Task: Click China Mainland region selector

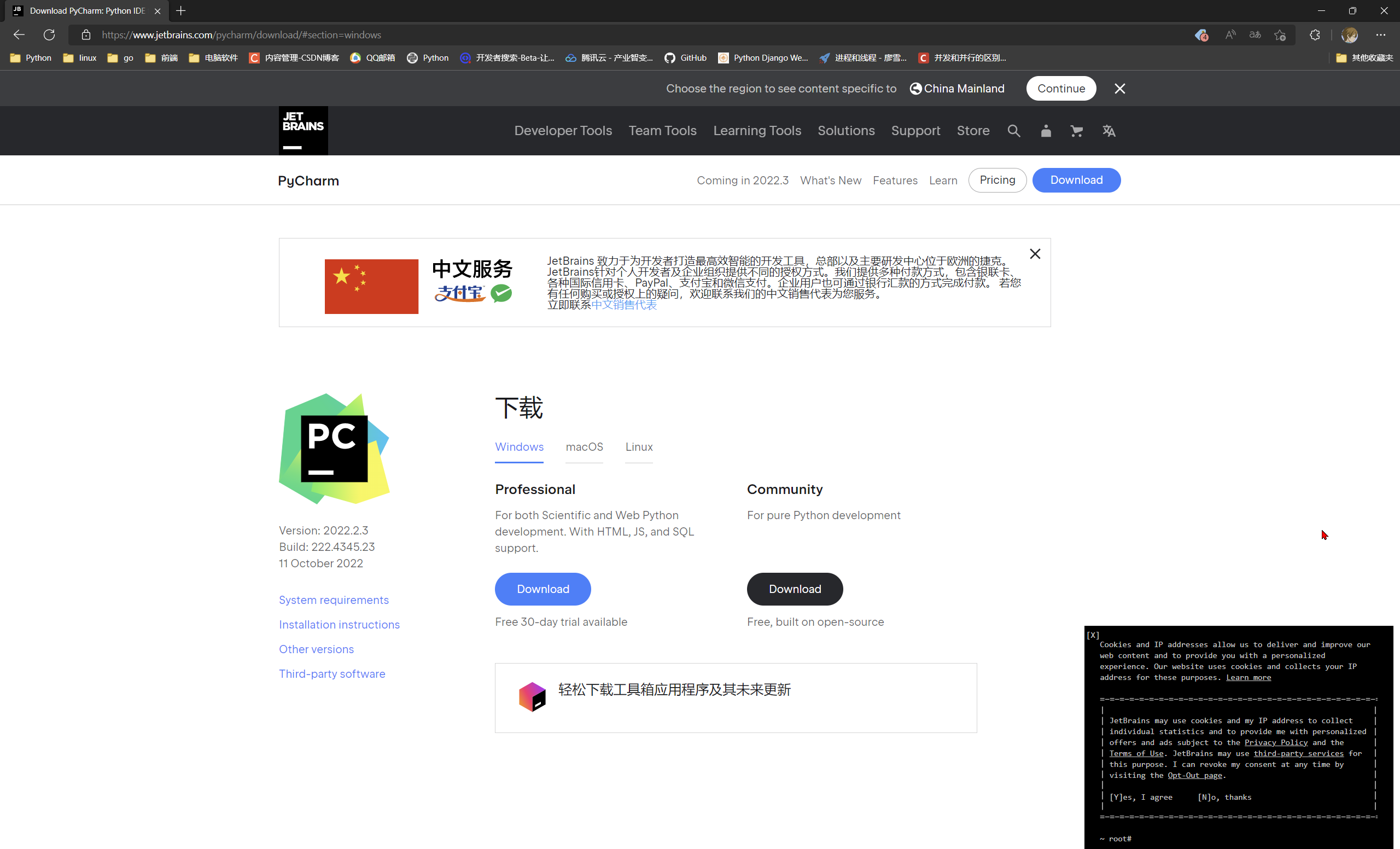Action: (958, 89)
